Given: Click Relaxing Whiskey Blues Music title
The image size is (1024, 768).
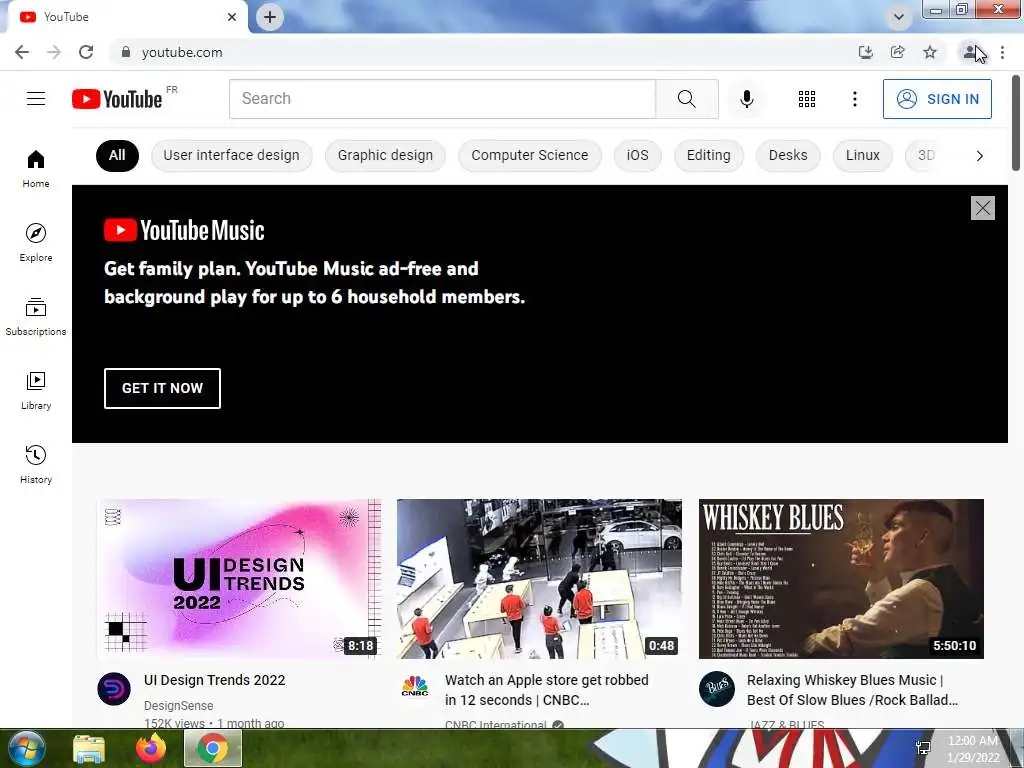Looking at the screenshot, I should point(852,690).
